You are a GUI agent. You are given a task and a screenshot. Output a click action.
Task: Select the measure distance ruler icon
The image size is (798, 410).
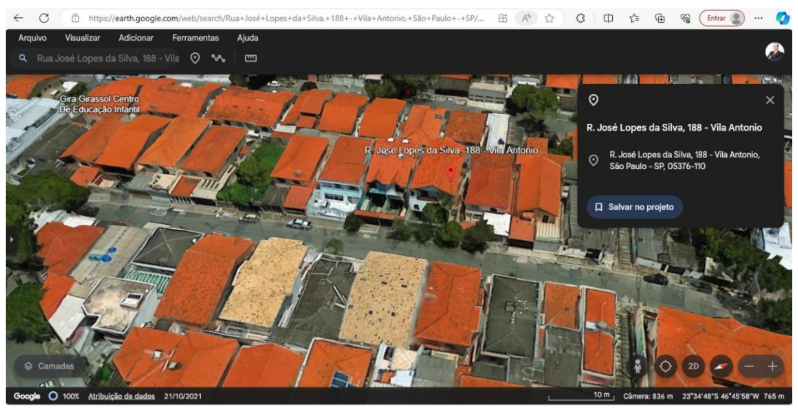[x=251, y=58]
